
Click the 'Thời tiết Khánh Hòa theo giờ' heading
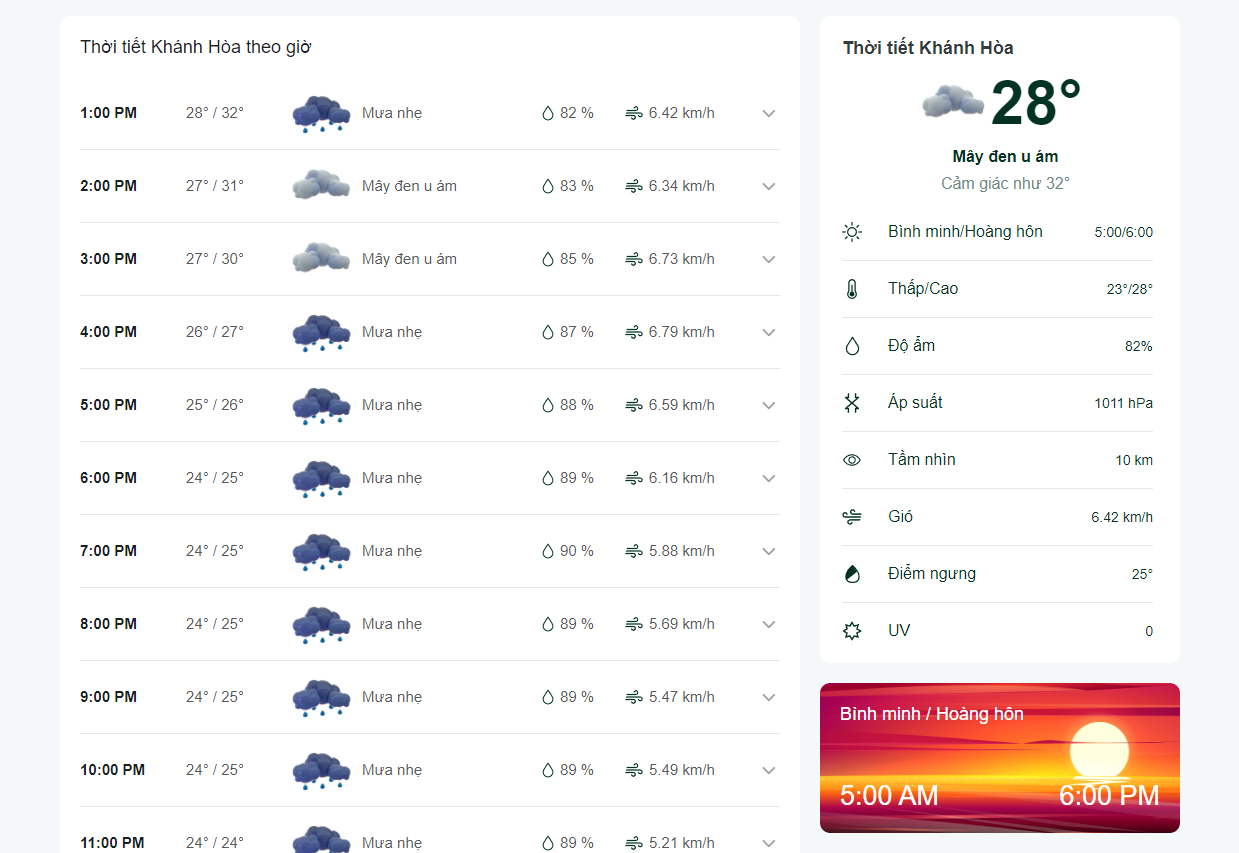(196, 47)
